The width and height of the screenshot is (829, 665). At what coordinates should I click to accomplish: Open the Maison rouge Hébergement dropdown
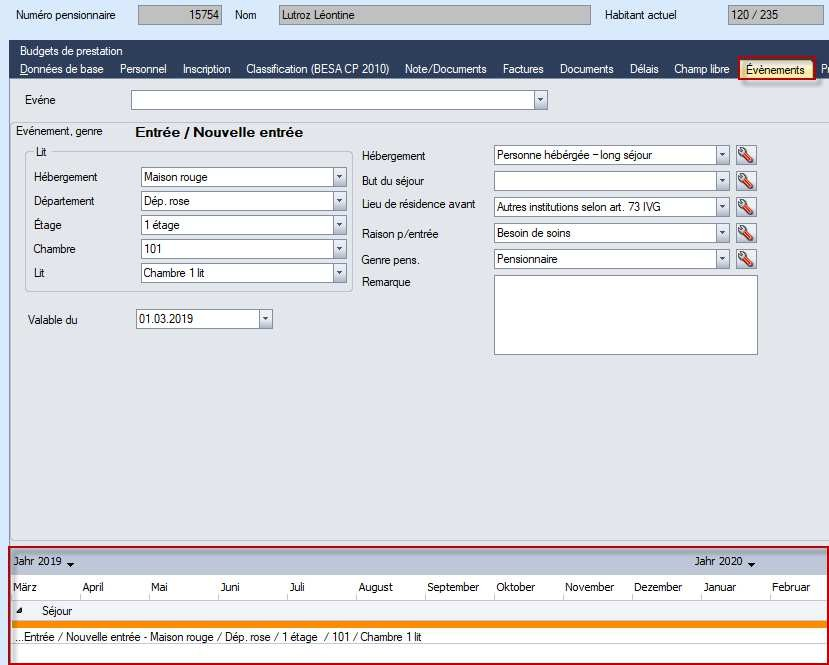click(340, 177)
